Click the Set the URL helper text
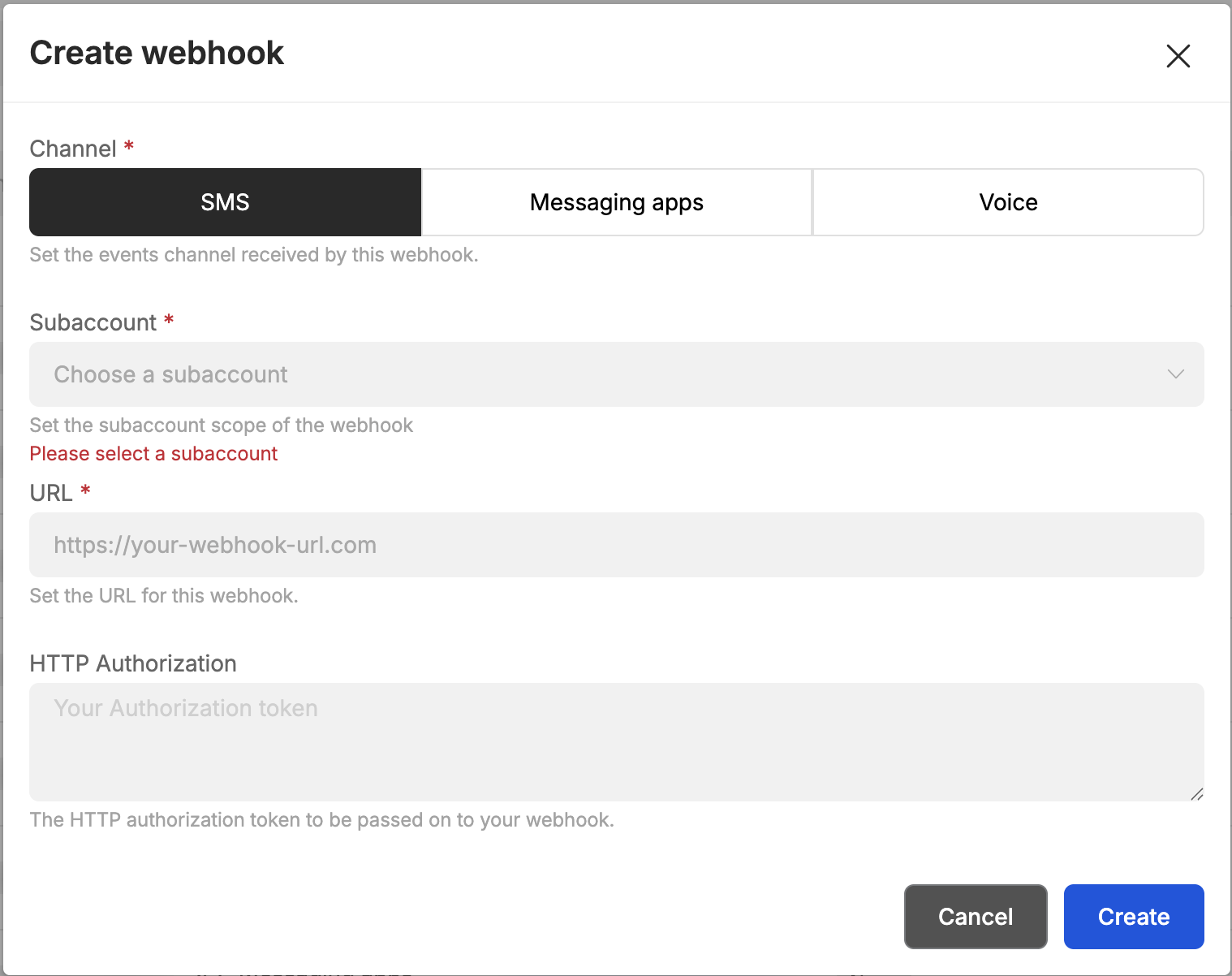 [x=164, y=596]
